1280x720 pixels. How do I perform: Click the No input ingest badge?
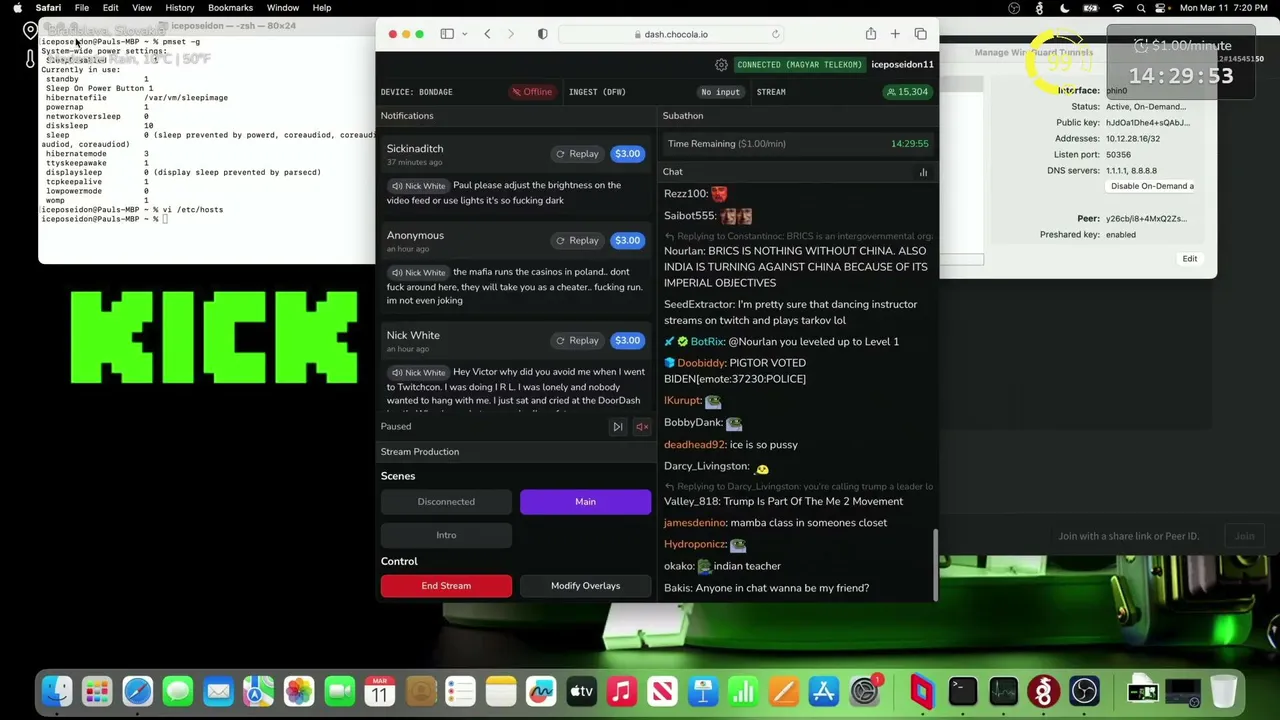click(720, 92)
